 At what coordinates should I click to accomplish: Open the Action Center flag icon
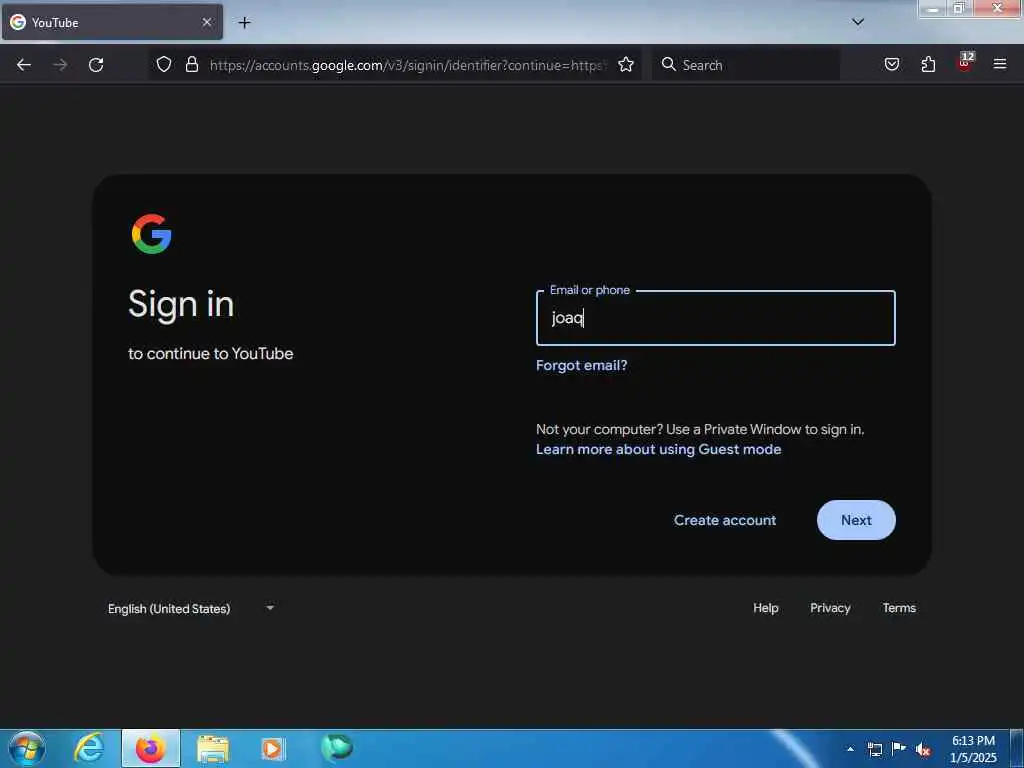899,748
